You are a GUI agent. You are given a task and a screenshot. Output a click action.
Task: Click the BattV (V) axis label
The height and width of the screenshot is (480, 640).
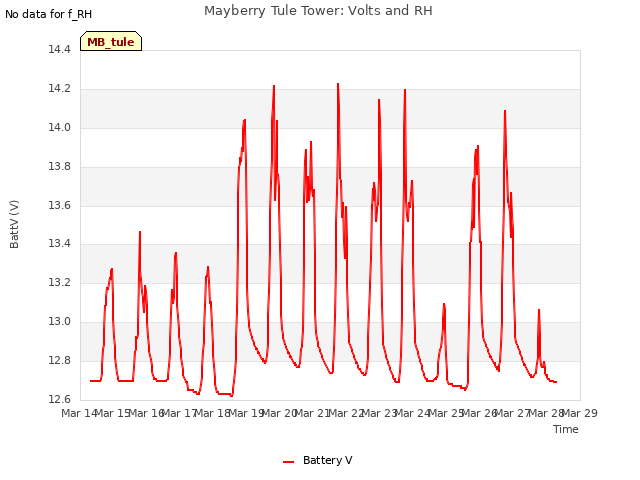14,224
